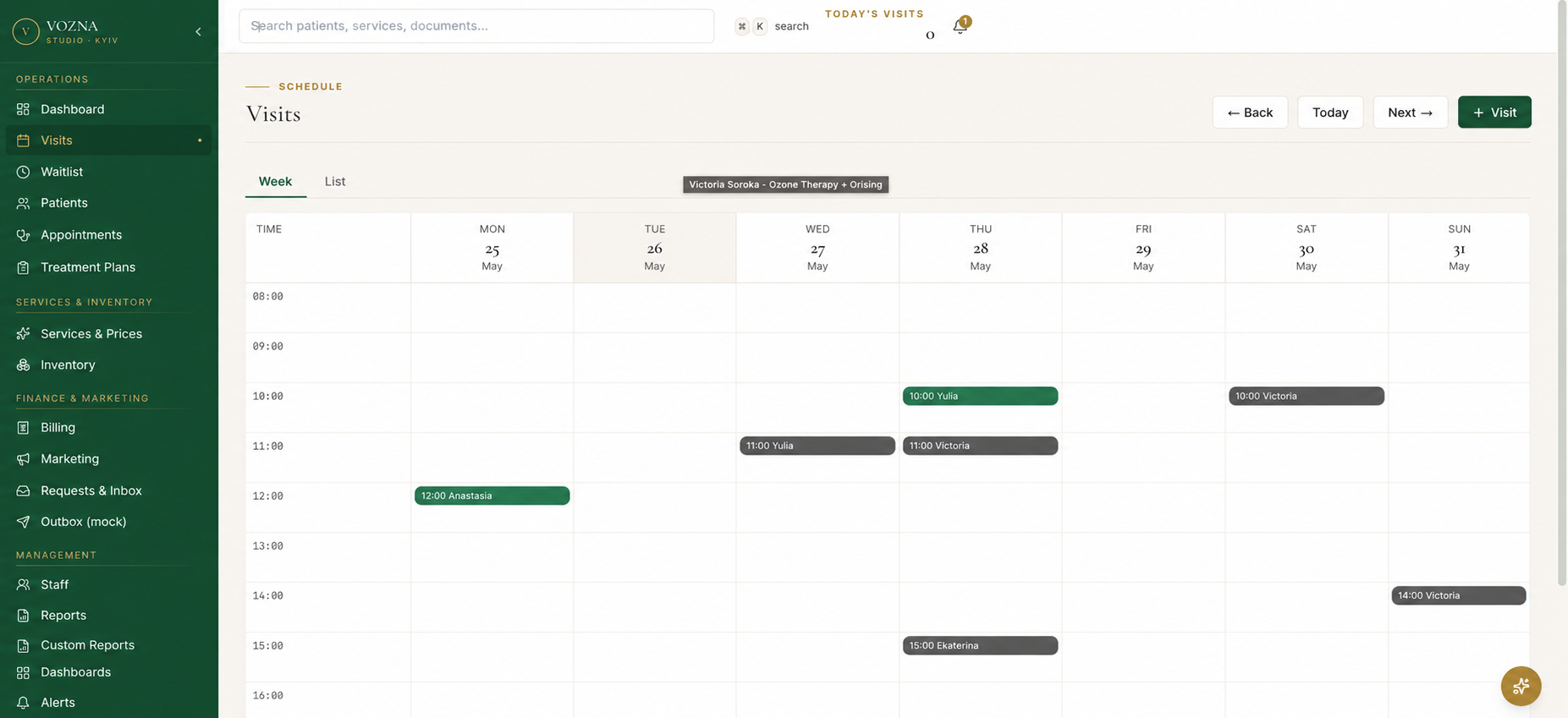This screenshot has height=718, width=1568.
Task: Click the FRI 29 May column header
Action: click(x=1143, y=248)
